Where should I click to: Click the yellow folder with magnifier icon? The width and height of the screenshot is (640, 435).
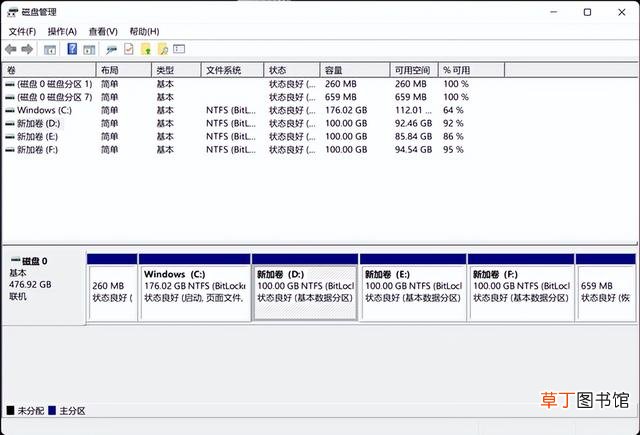(162, 49)
